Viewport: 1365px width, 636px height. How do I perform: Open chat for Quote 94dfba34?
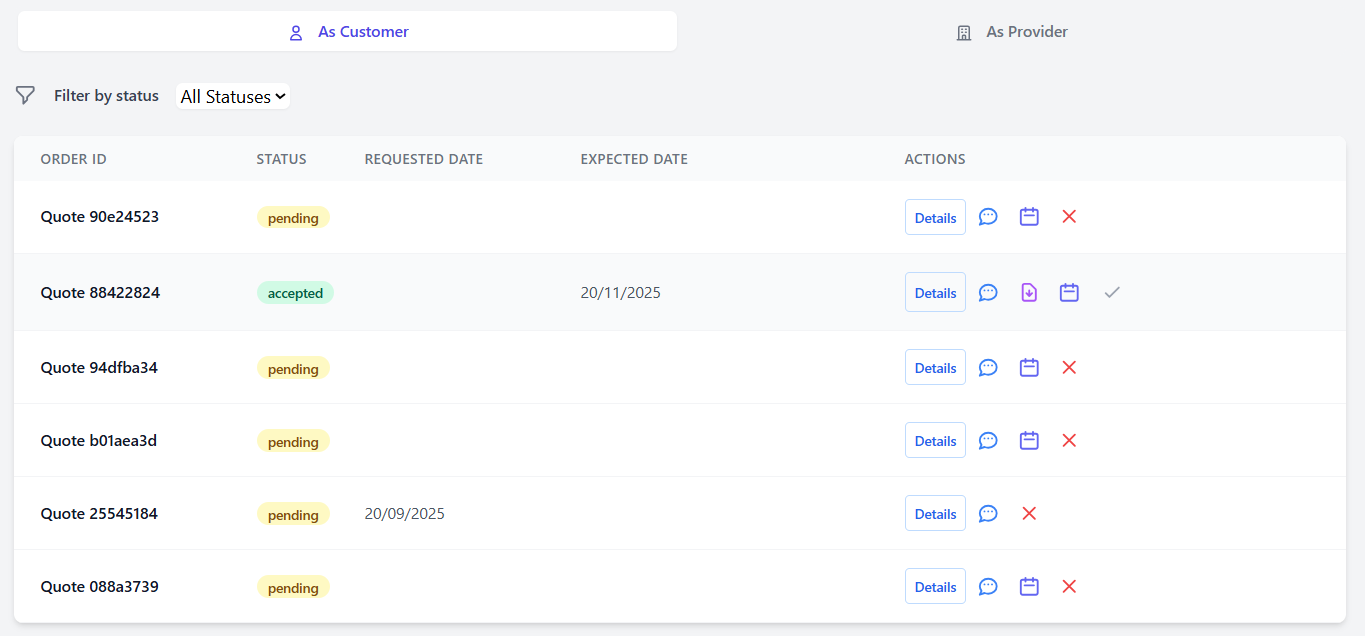[x=988, y=368]
